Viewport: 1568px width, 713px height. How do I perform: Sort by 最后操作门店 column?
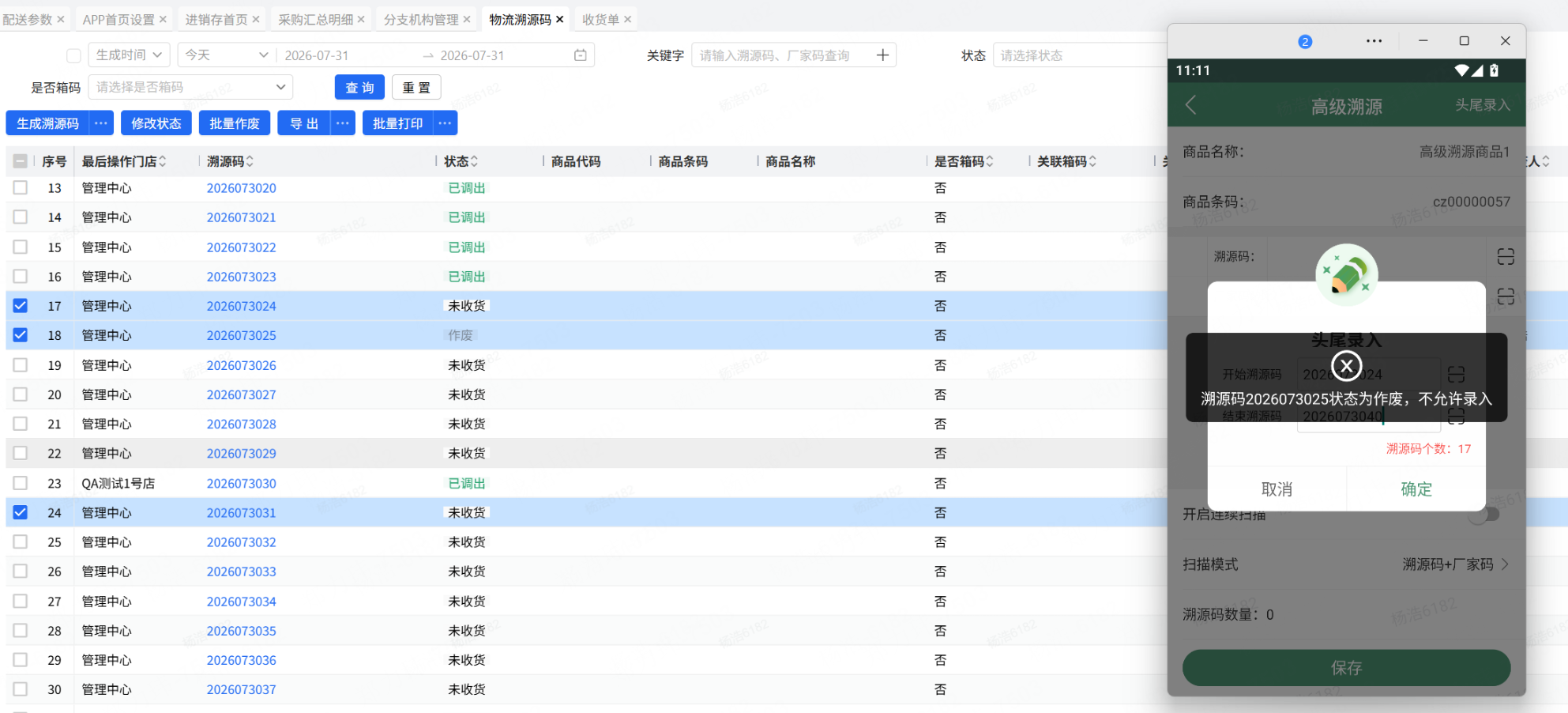(163, 161)
